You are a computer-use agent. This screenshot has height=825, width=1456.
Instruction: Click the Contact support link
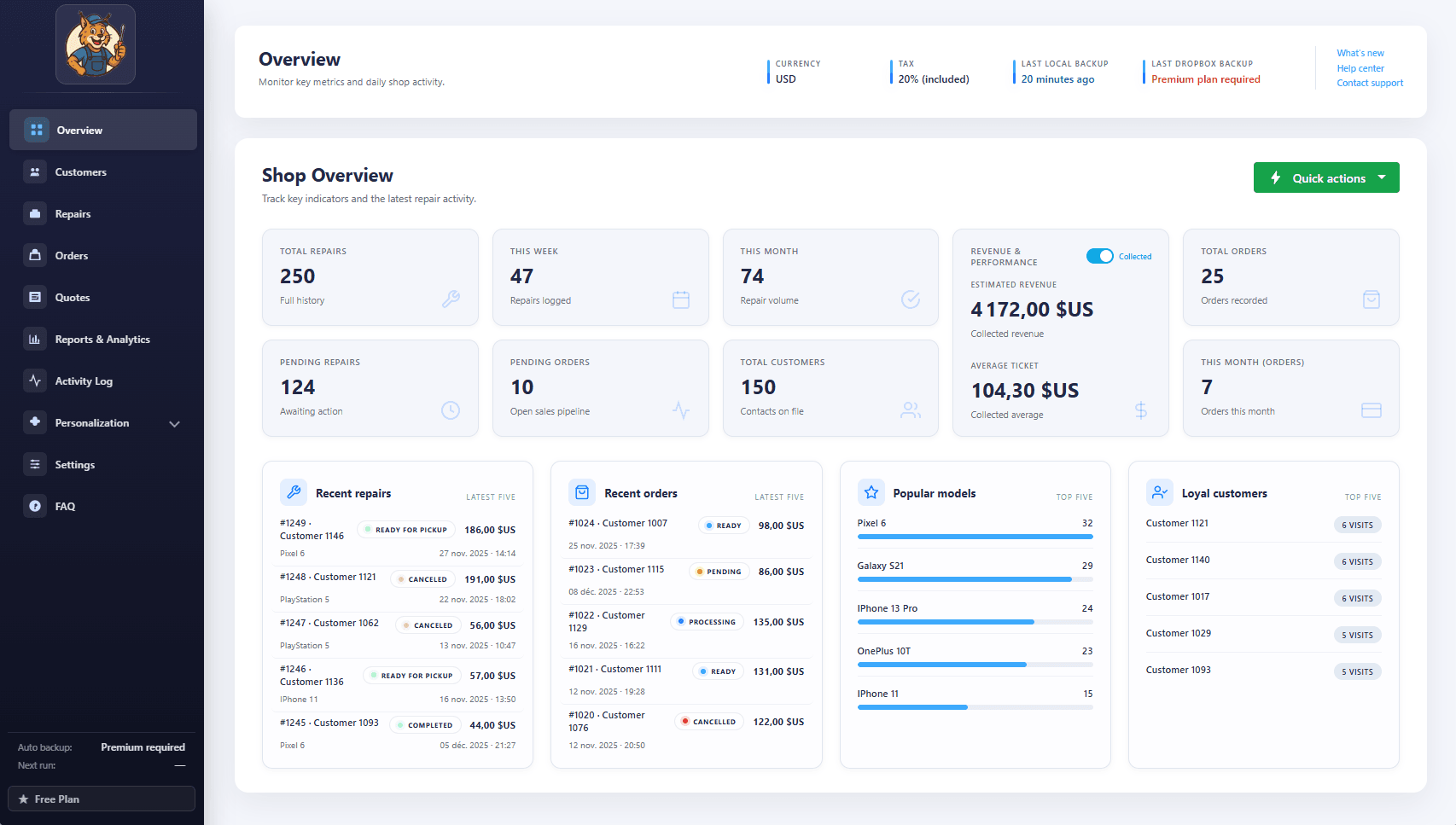[x=1370, y=83]
